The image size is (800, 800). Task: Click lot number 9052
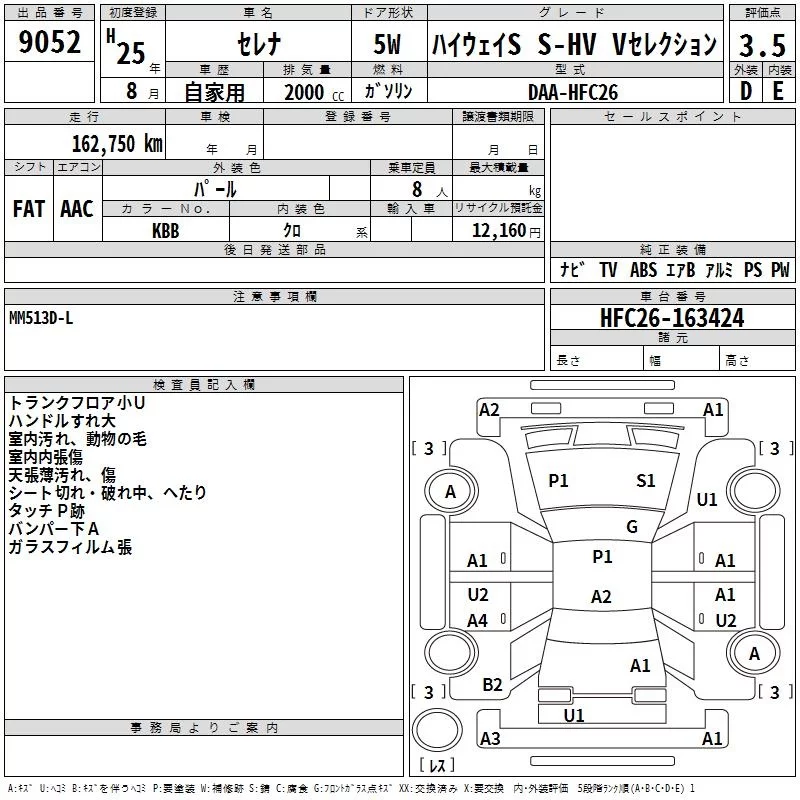[x=49, y=42]
